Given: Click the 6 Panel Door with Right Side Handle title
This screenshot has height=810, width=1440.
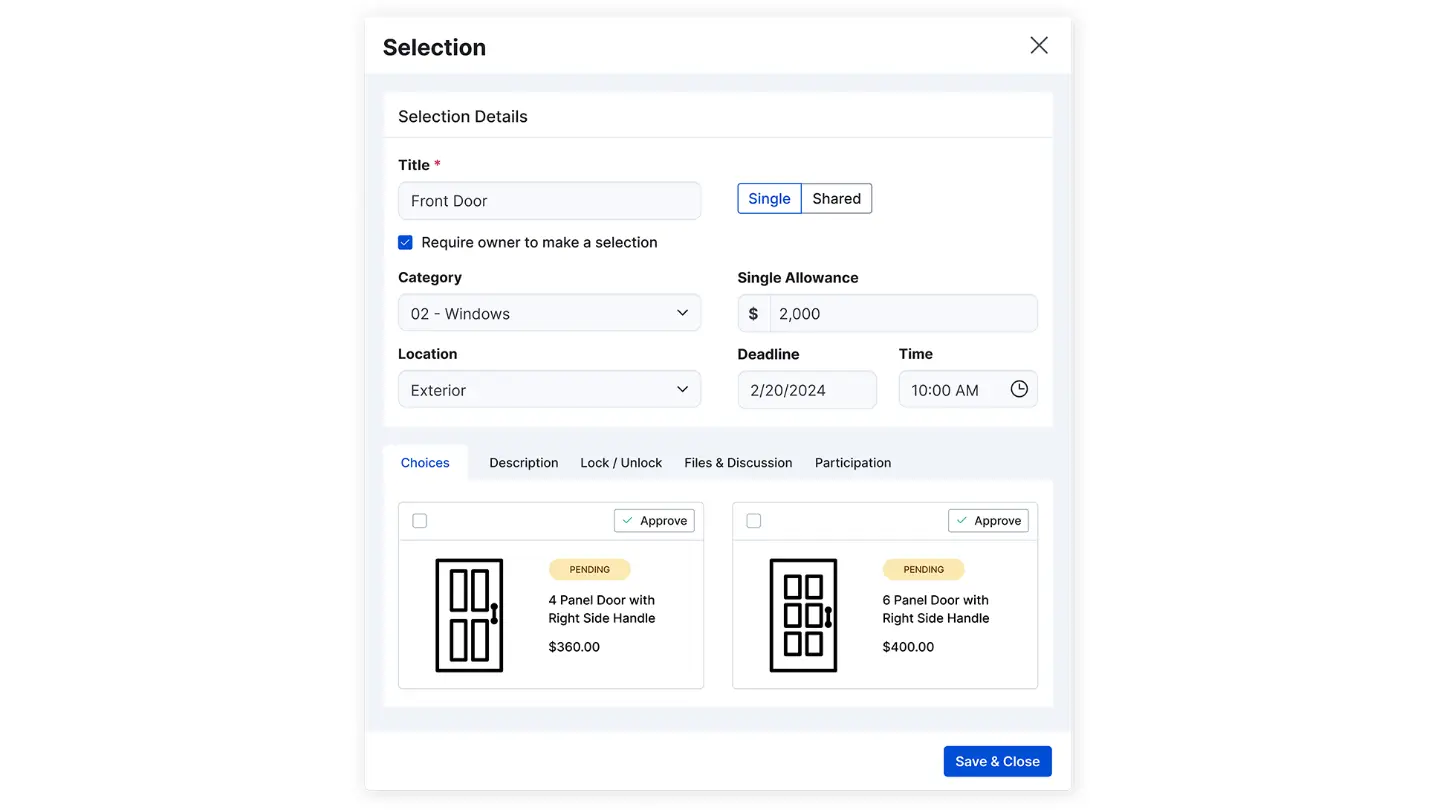Looking at the screenshot, I should tap(936, 609).
